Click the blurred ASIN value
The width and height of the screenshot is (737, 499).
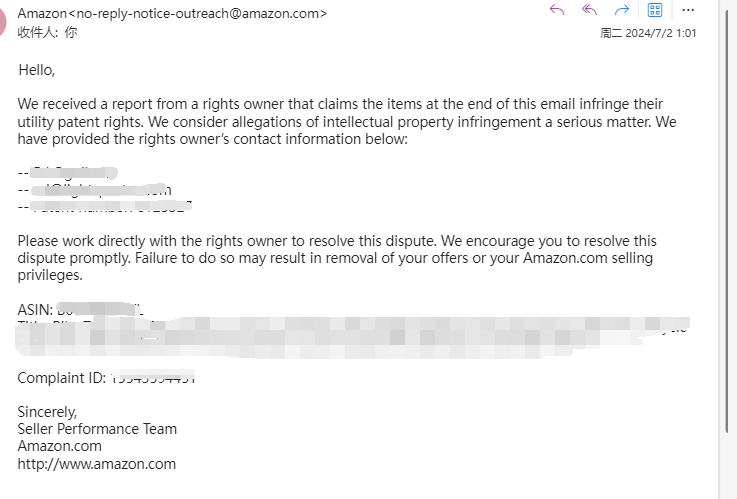100,310
